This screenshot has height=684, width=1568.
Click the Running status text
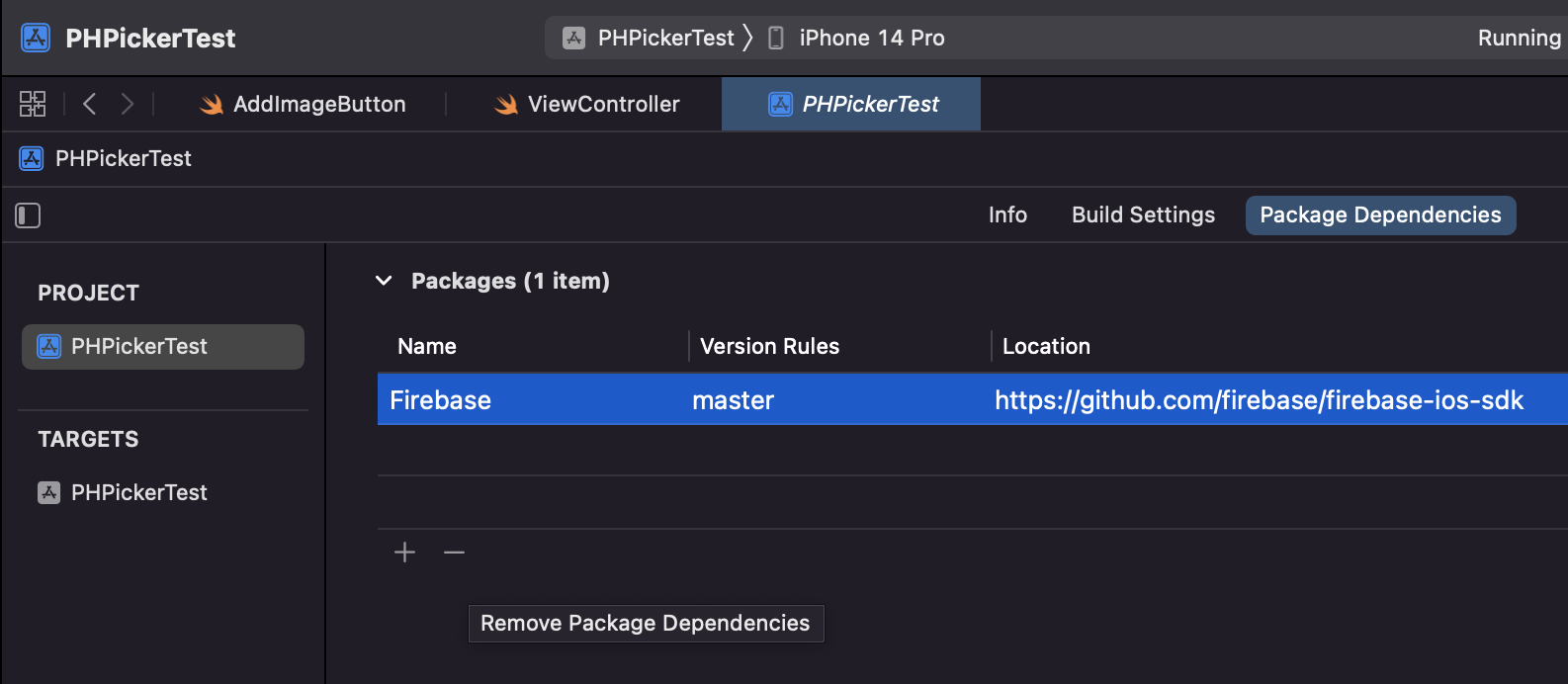(1519, 38)
